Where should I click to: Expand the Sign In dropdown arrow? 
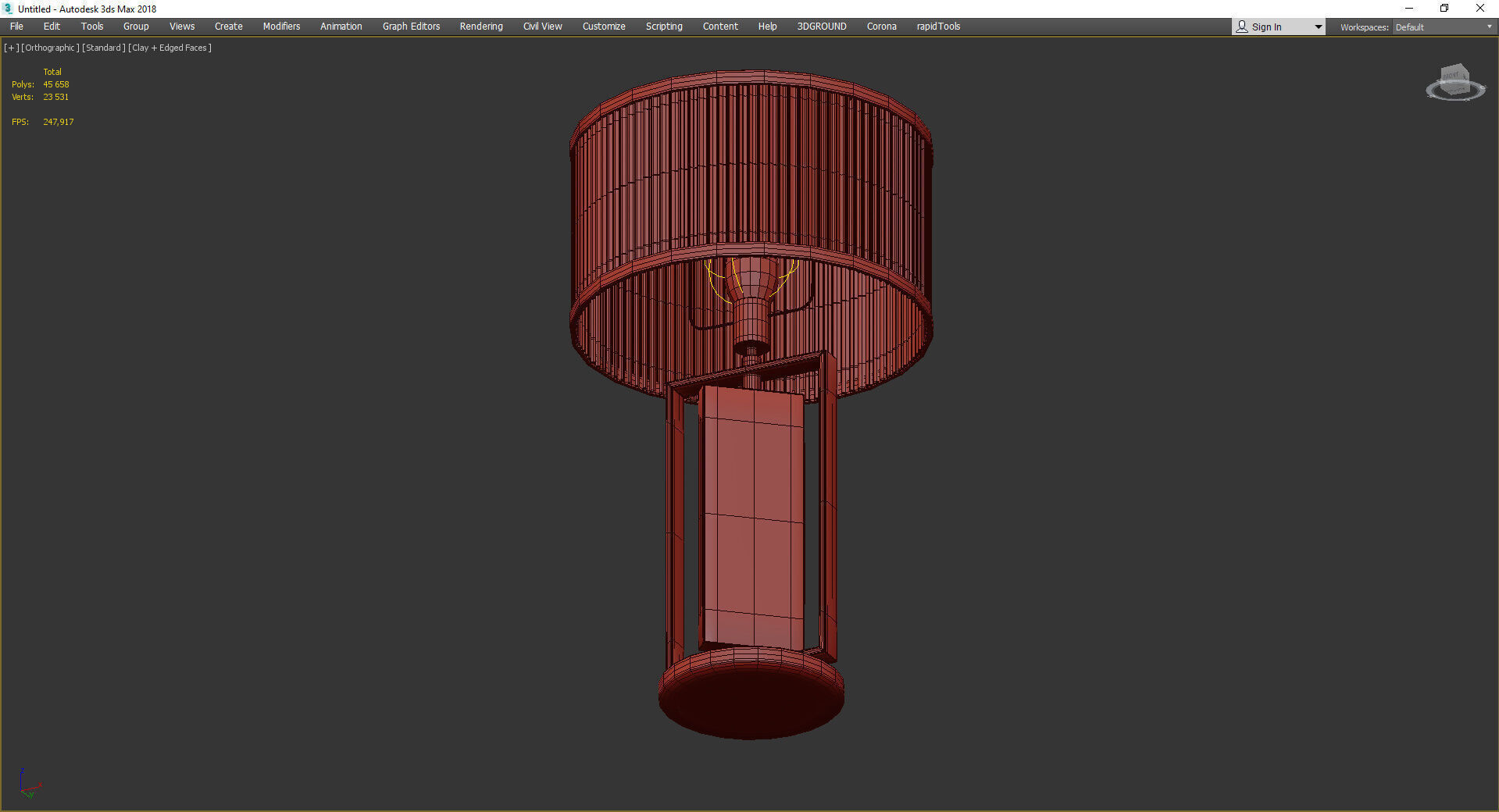coord(1319,27)
